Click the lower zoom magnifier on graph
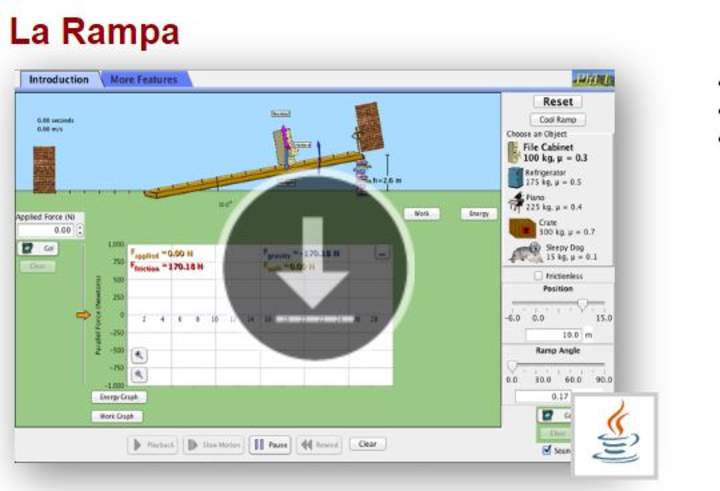720x491 pixels. point(139,373)
